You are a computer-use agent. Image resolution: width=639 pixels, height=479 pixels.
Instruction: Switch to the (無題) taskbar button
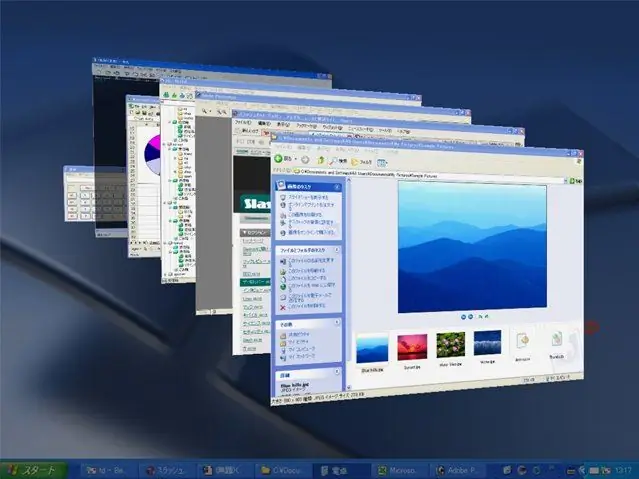(x=224, y=471)
